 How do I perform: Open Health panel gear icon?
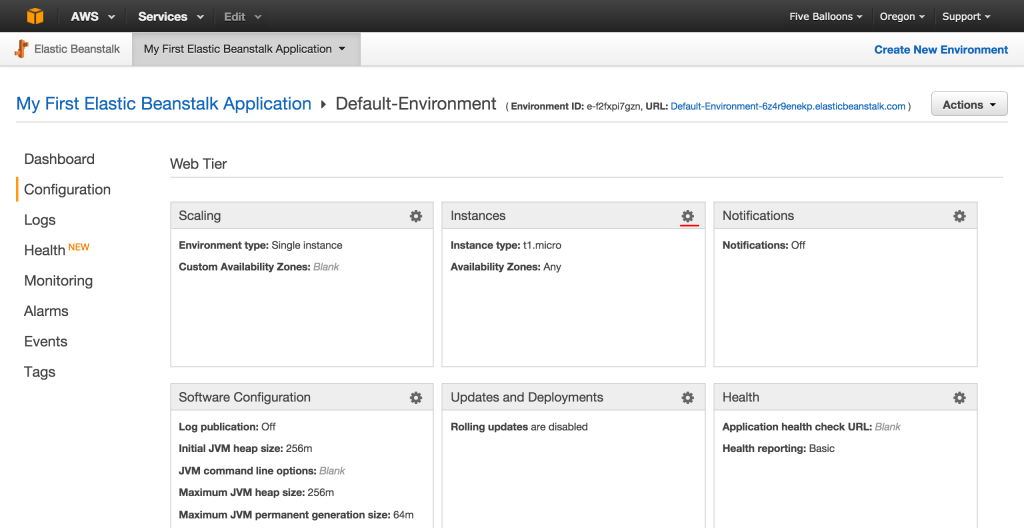(x=959, y=398)
